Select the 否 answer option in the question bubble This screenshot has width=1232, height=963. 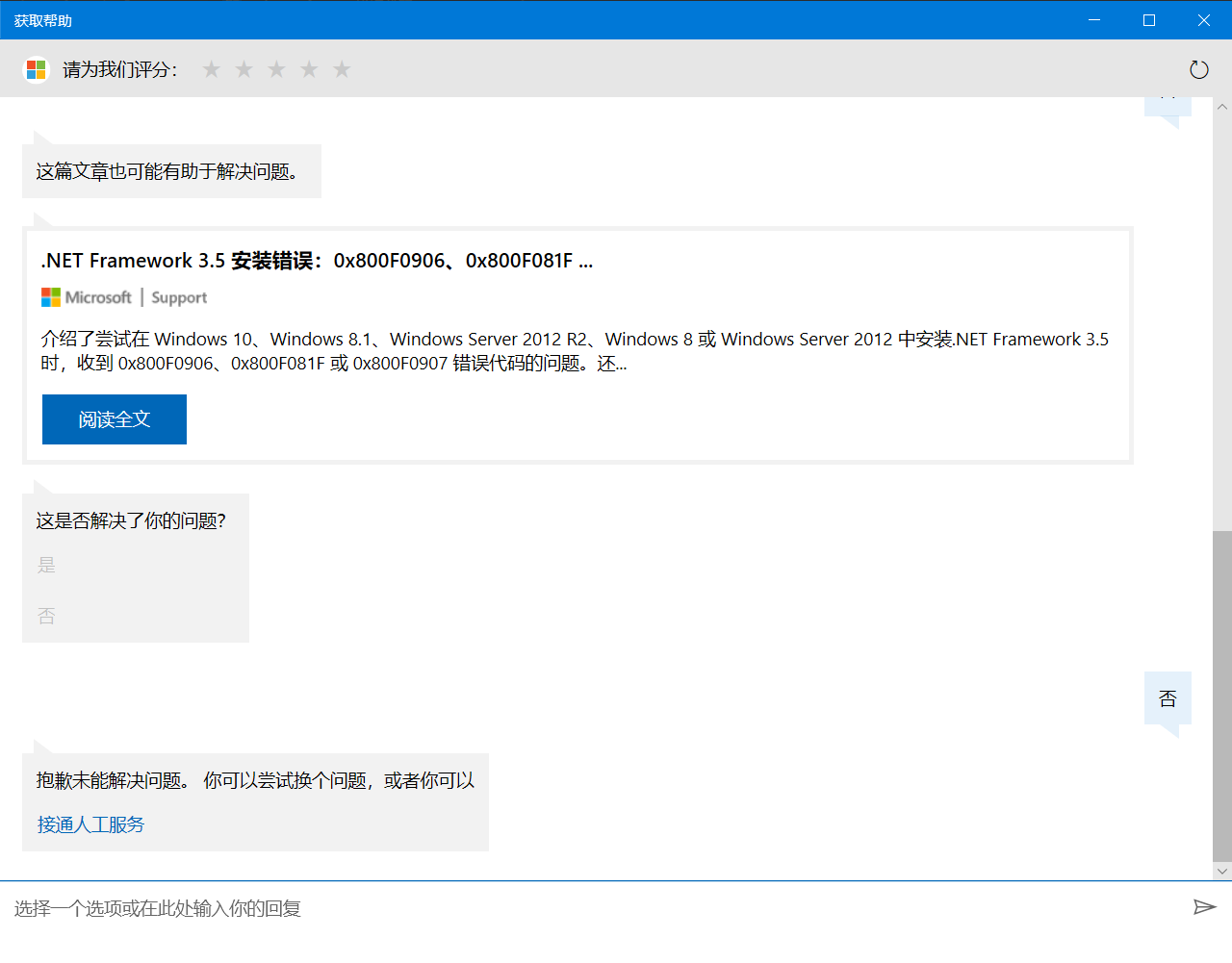[46, 617]
